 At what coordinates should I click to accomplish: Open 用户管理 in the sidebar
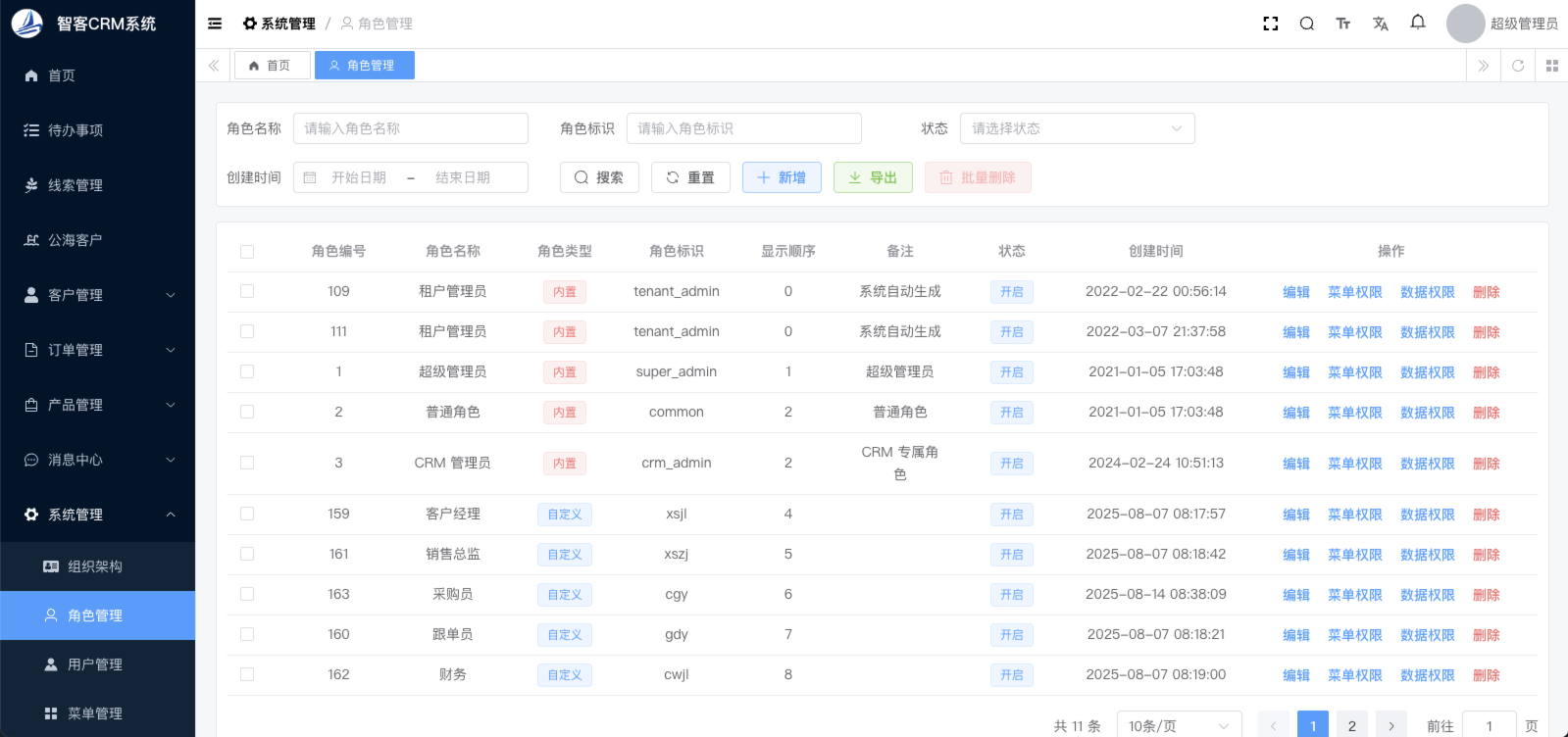[95, 664]
